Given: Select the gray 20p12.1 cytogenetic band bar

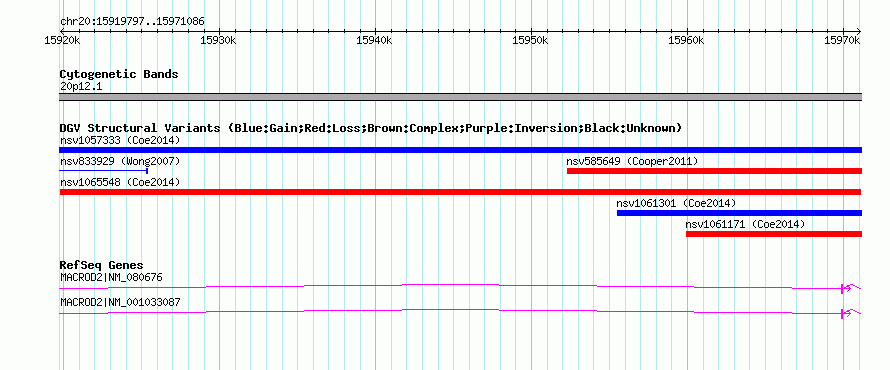Looking at the screenshot, I should coord(460,97).
